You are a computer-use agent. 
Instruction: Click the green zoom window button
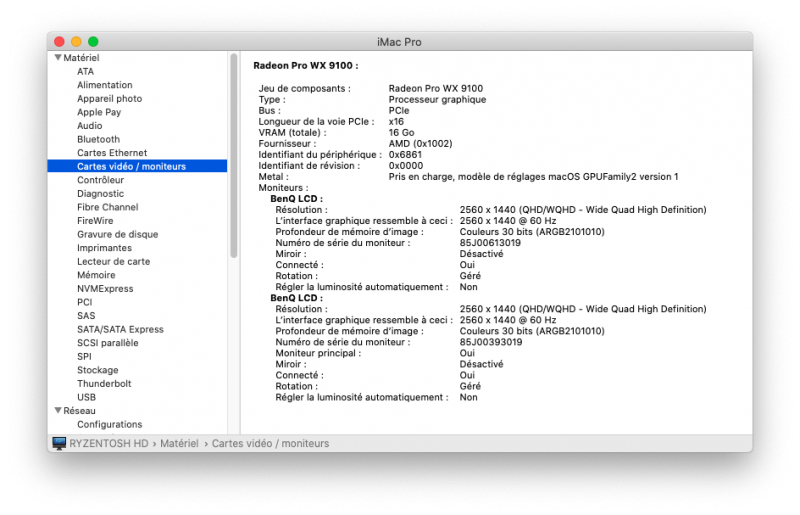(93, 41)
